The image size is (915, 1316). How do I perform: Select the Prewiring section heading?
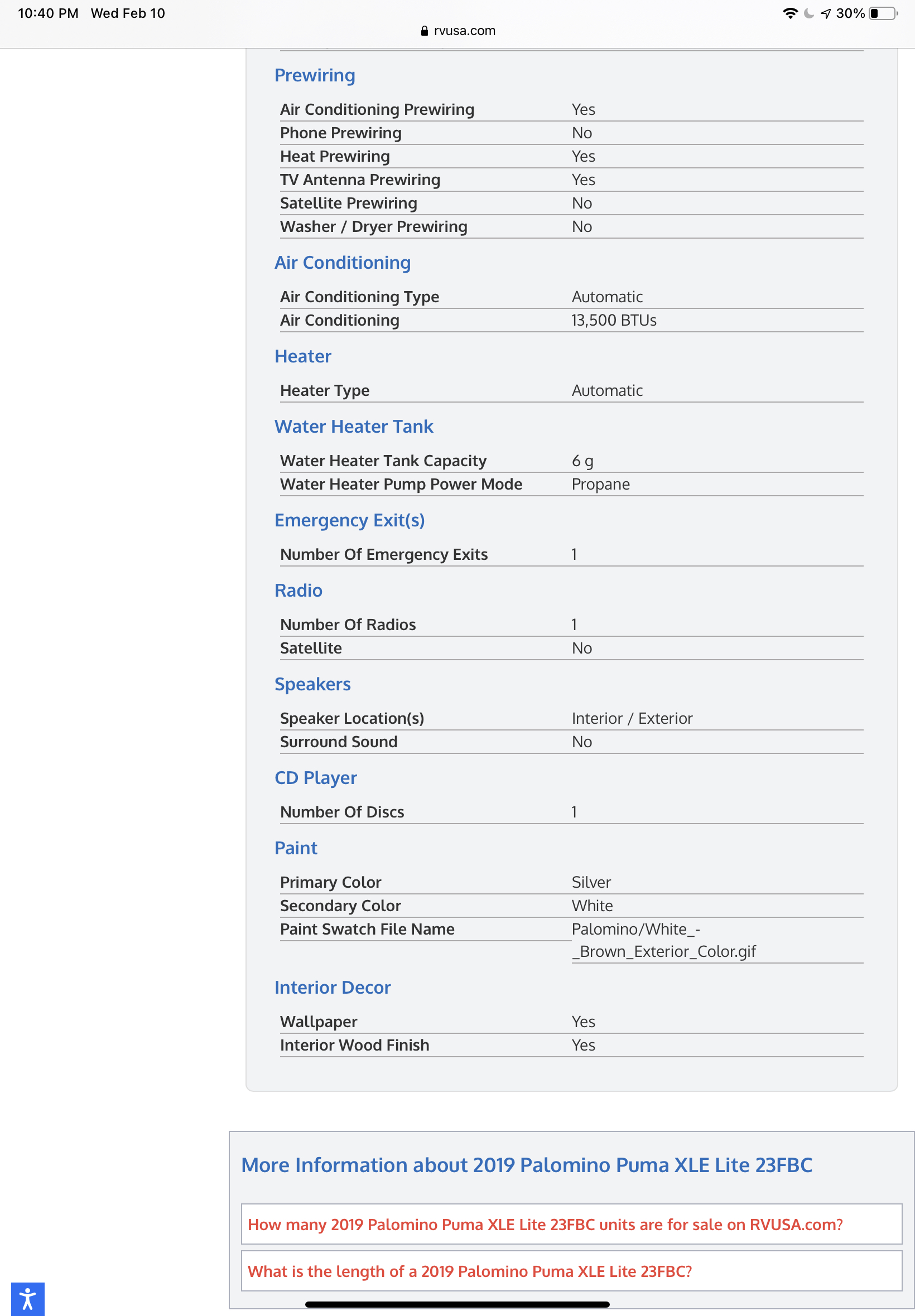tap(315, 75)
